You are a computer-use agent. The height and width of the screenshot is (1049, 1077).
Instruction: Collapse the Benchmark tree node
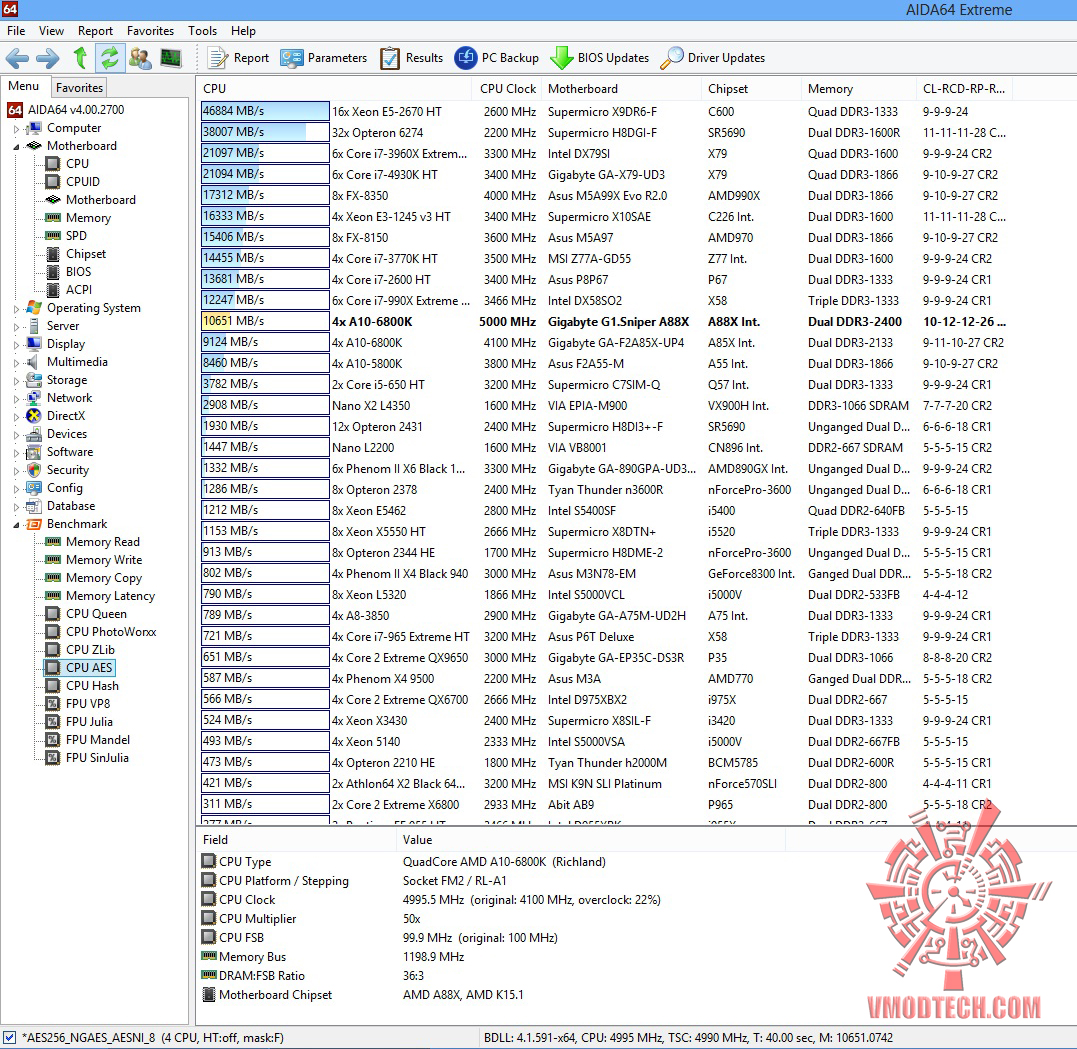pyautogui.click(x=16, y=524)
